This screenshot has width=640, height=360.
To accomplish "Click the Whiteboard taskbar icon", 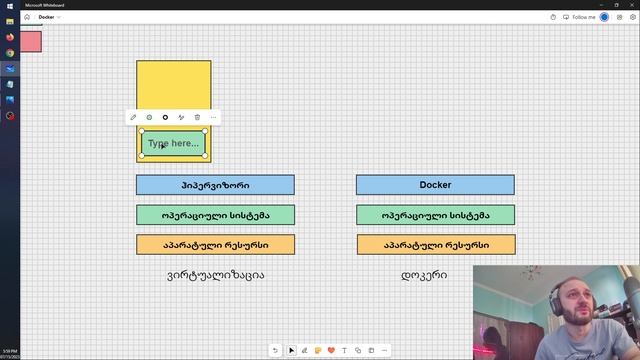I will 10,69.
